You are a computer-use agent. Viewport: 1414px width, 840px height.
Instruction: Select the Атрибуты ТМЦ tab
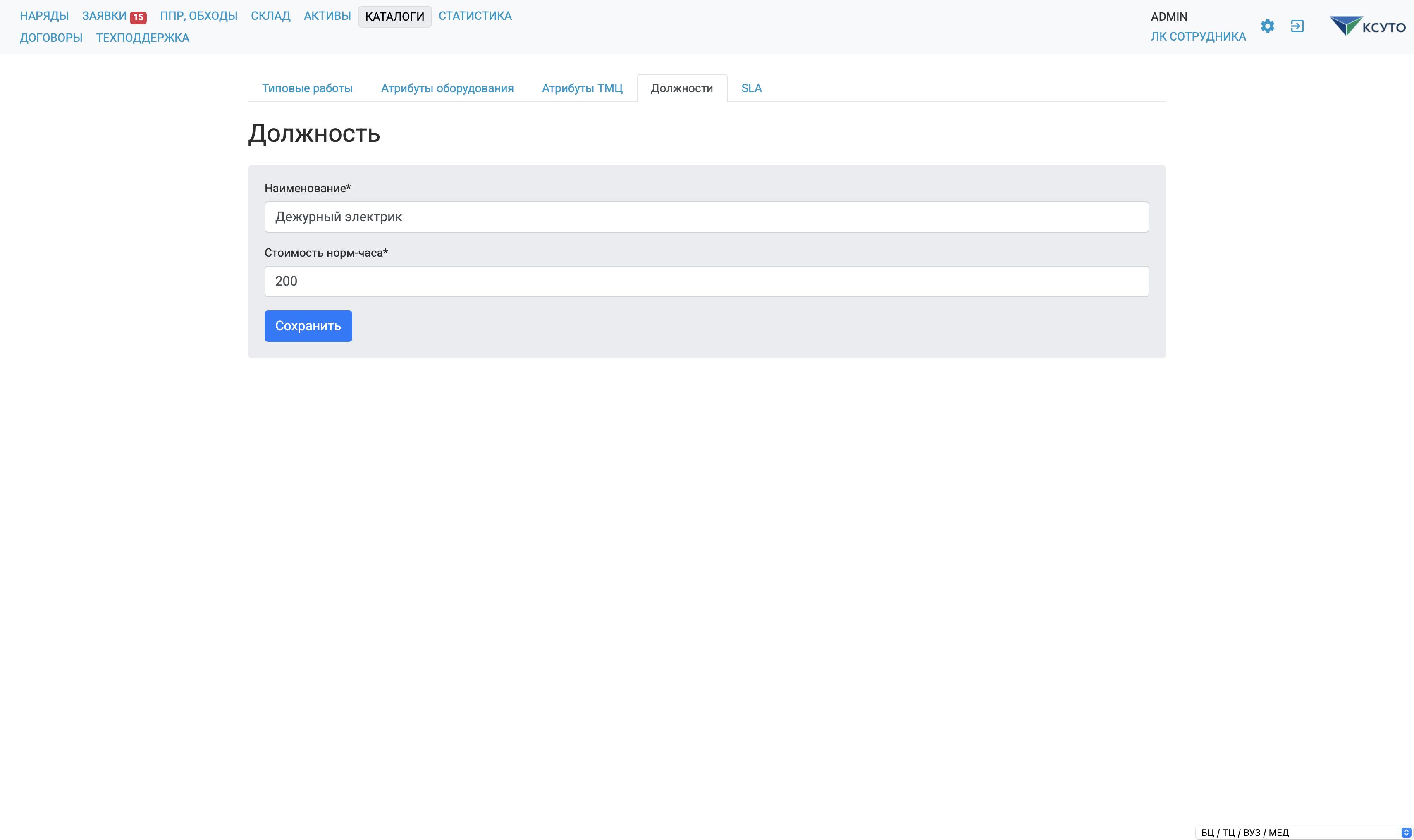(582, 88)
